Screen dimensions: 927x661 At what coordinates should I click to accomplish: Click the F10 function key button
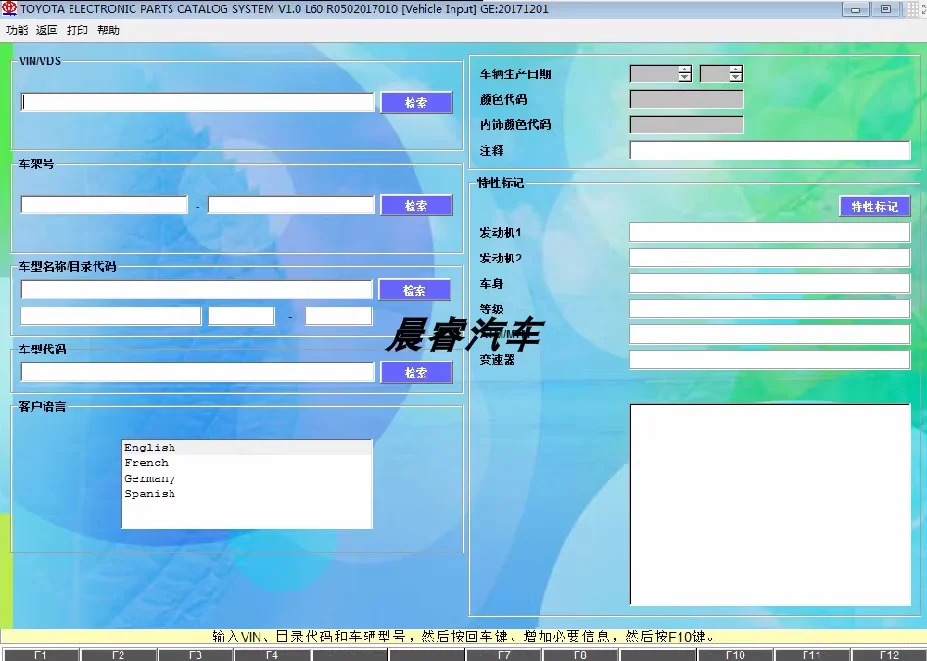tap(735, 654)
